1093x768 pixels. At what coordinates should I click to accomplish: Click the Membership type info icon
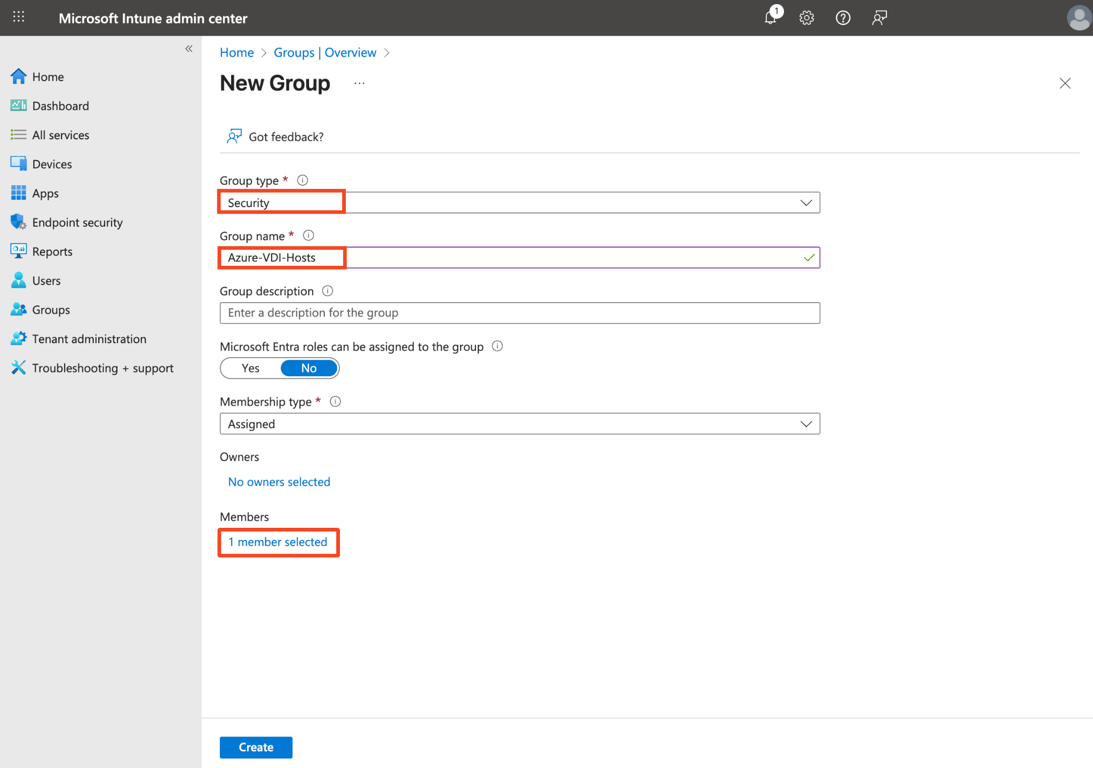coord(335,402)
